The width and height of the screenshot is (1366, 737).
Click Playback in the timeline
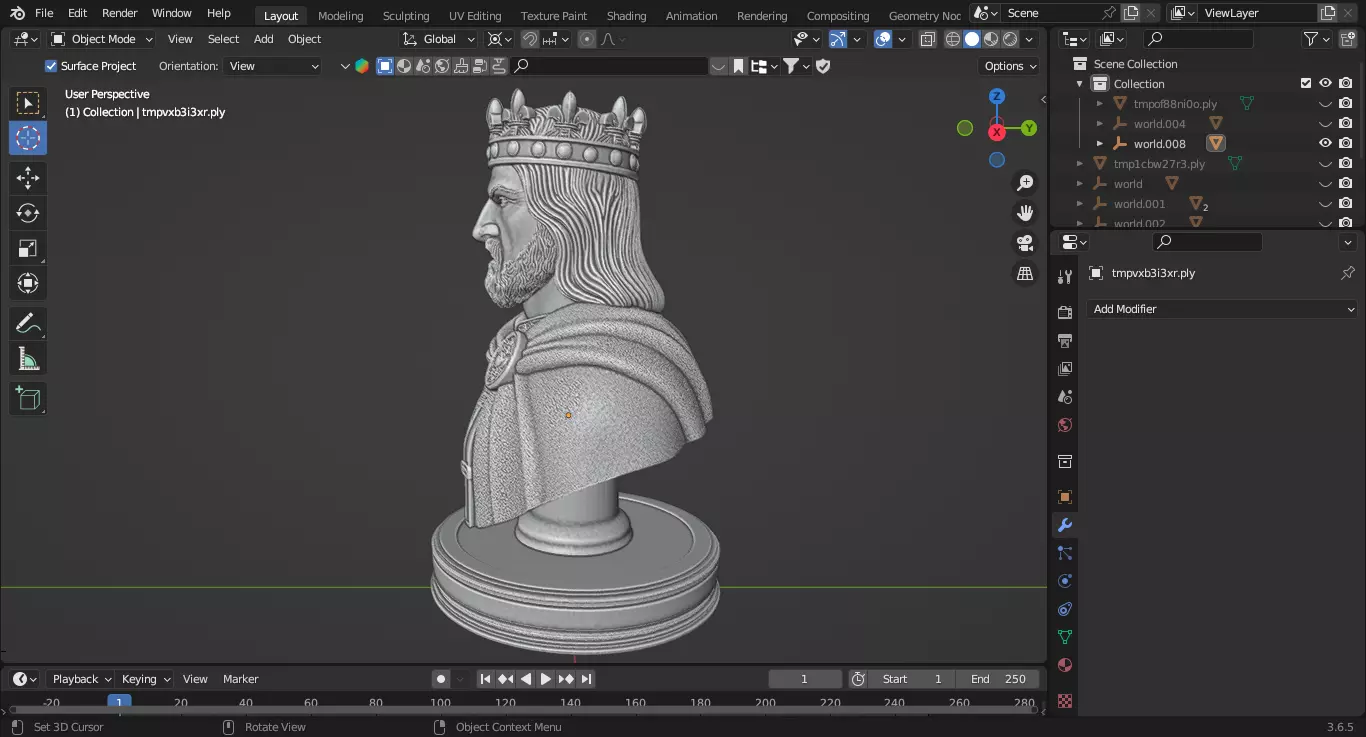pos(81,679)
